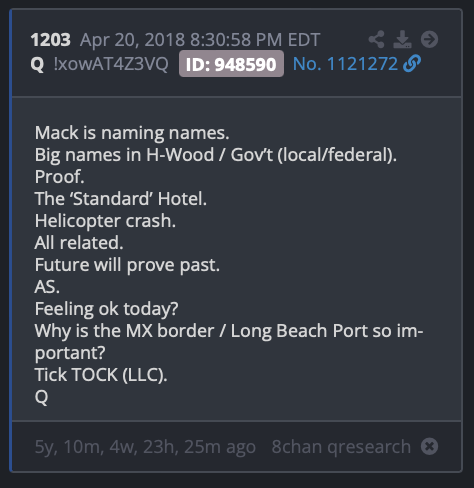
Task: Select the ID: 948590 badge
Action: 231,64
